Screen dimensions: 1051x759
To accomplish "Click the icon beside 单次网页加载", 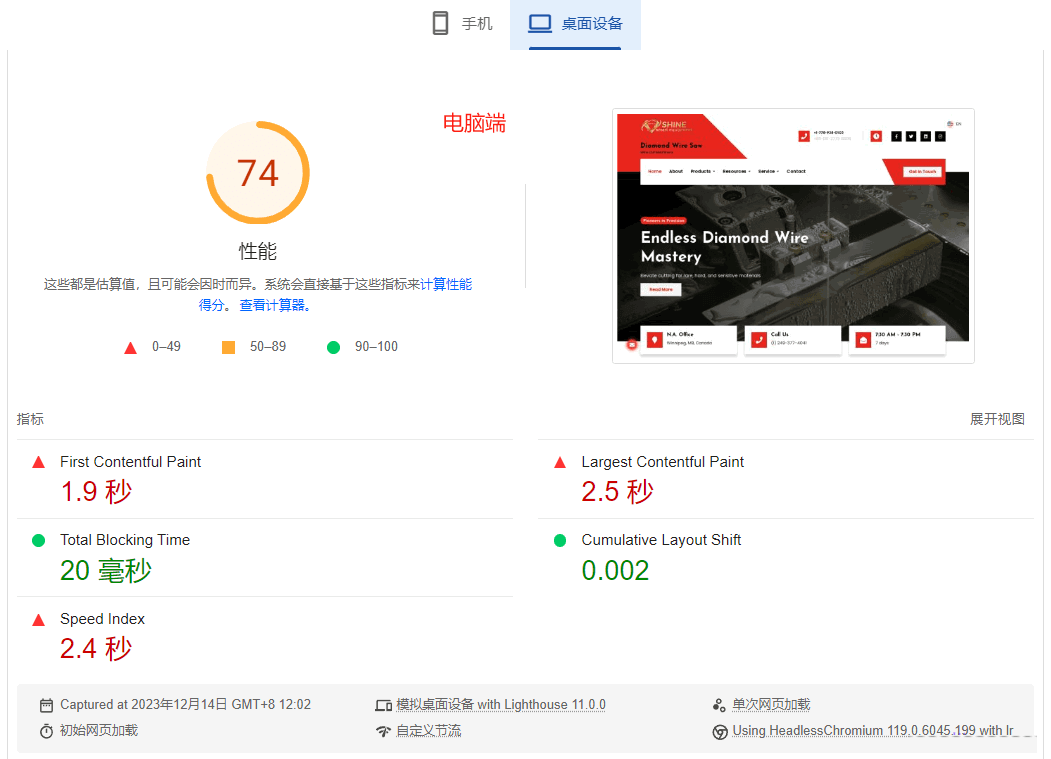I will [x=719, y=705].
